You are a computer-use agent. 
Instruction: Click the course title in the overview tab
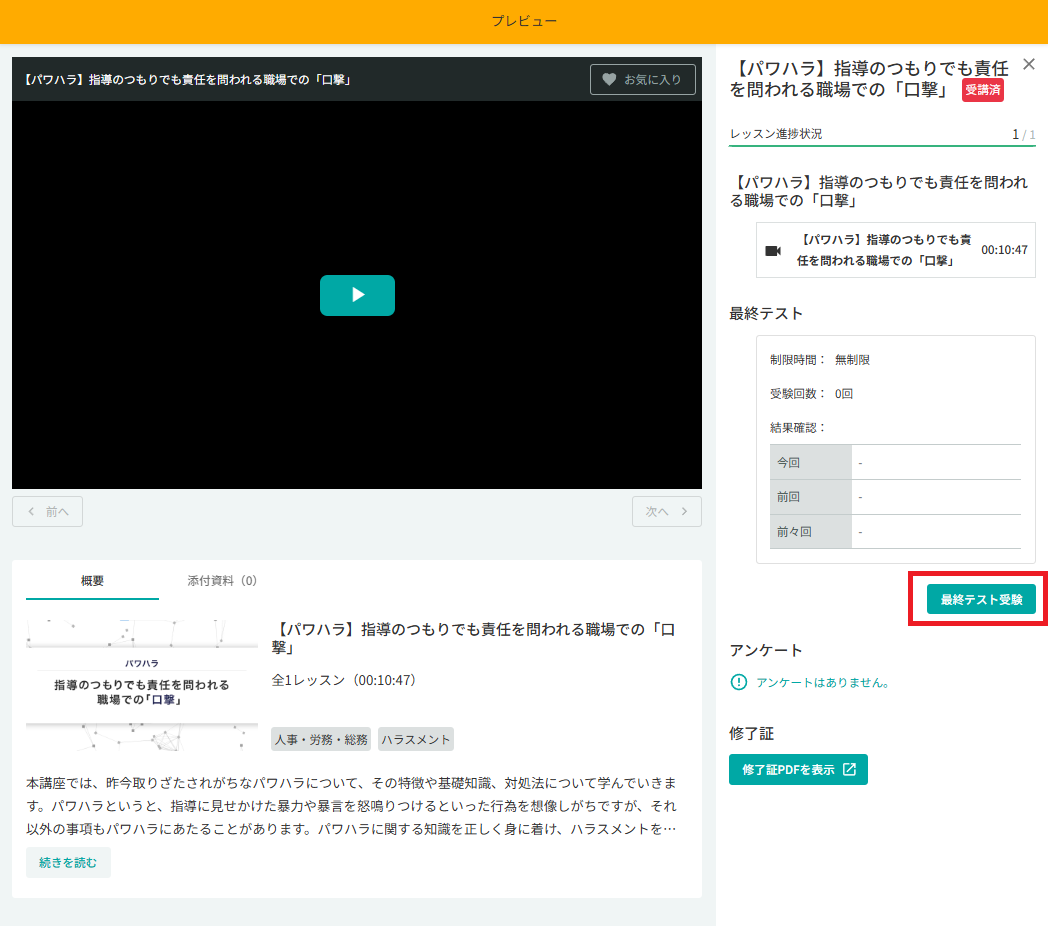[473, 638]
